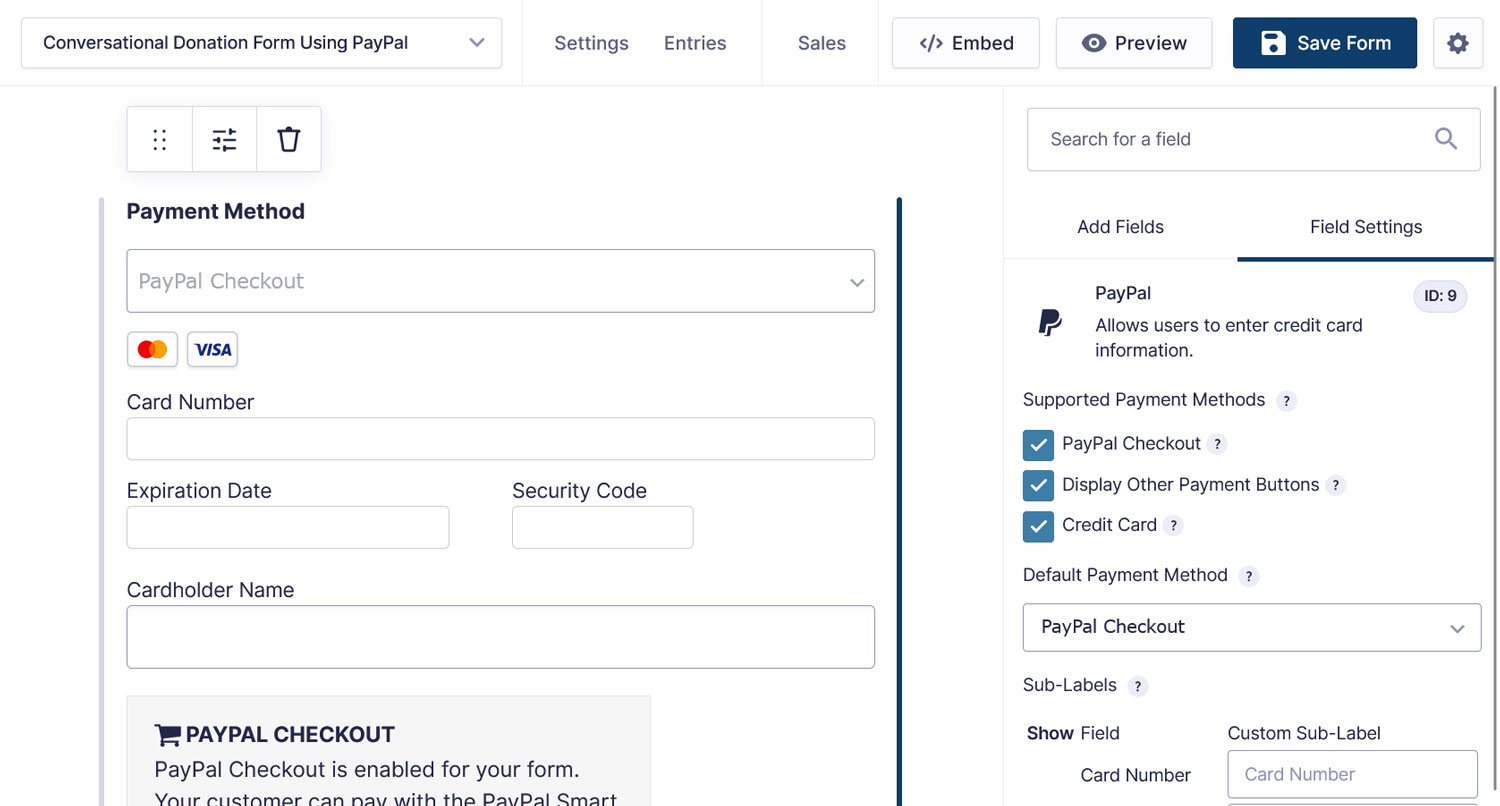
Task: Switch to the Add Fields tab
Action: tap(1120, 227)
